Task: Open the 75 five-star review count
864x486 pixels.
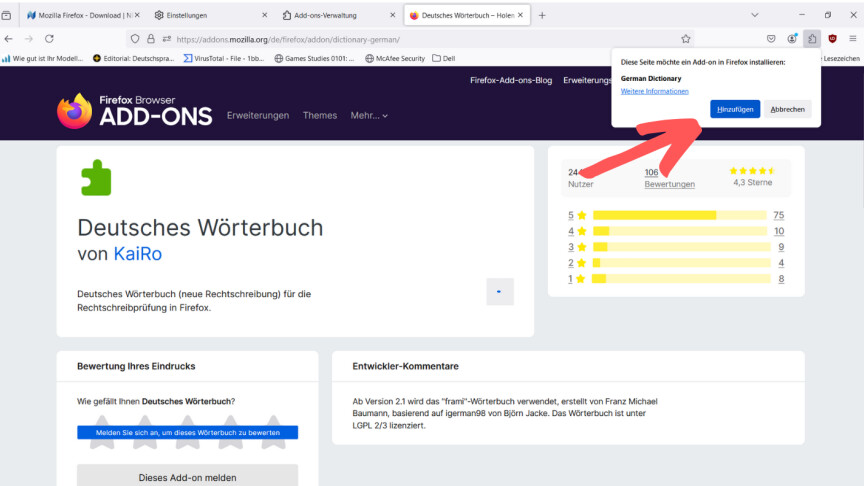Action: (779, 215)
